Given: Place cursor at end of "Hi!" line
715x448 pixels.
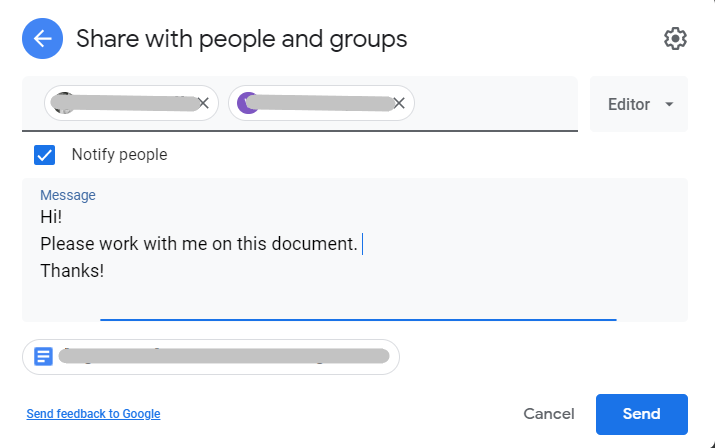Looking at the screenshot, I should click(x=64, y=217).
